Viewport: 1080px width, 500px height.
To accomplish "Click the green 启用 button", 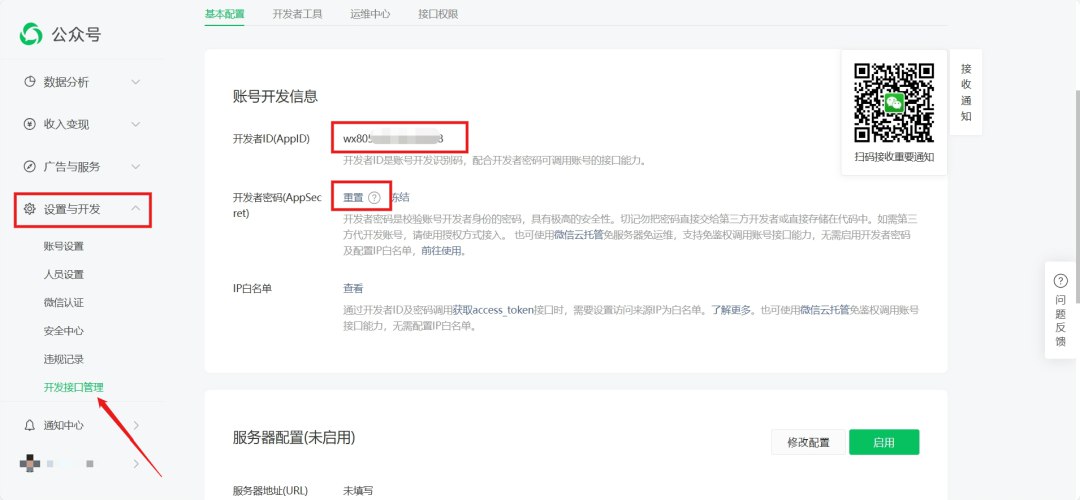I will pos(884,442).
